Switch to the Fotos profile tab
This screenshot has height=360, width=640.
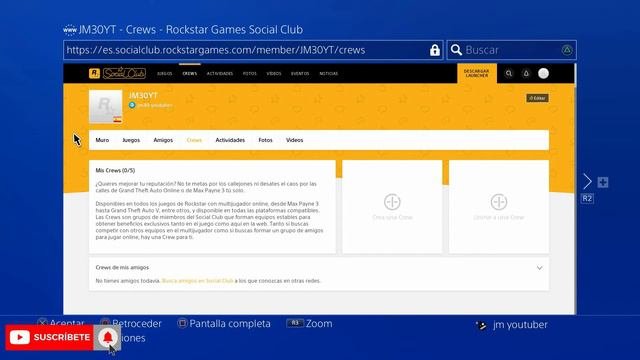(265, 140)
